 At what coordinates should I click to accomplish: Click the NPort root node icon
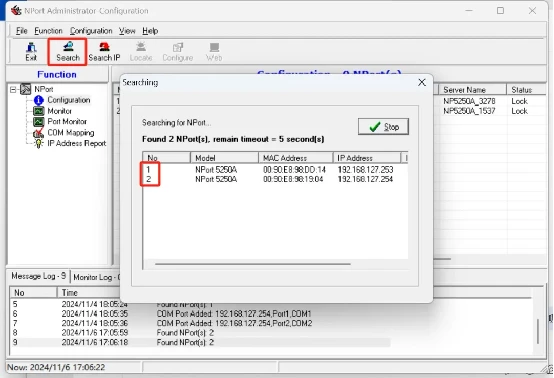click(25, 89)
